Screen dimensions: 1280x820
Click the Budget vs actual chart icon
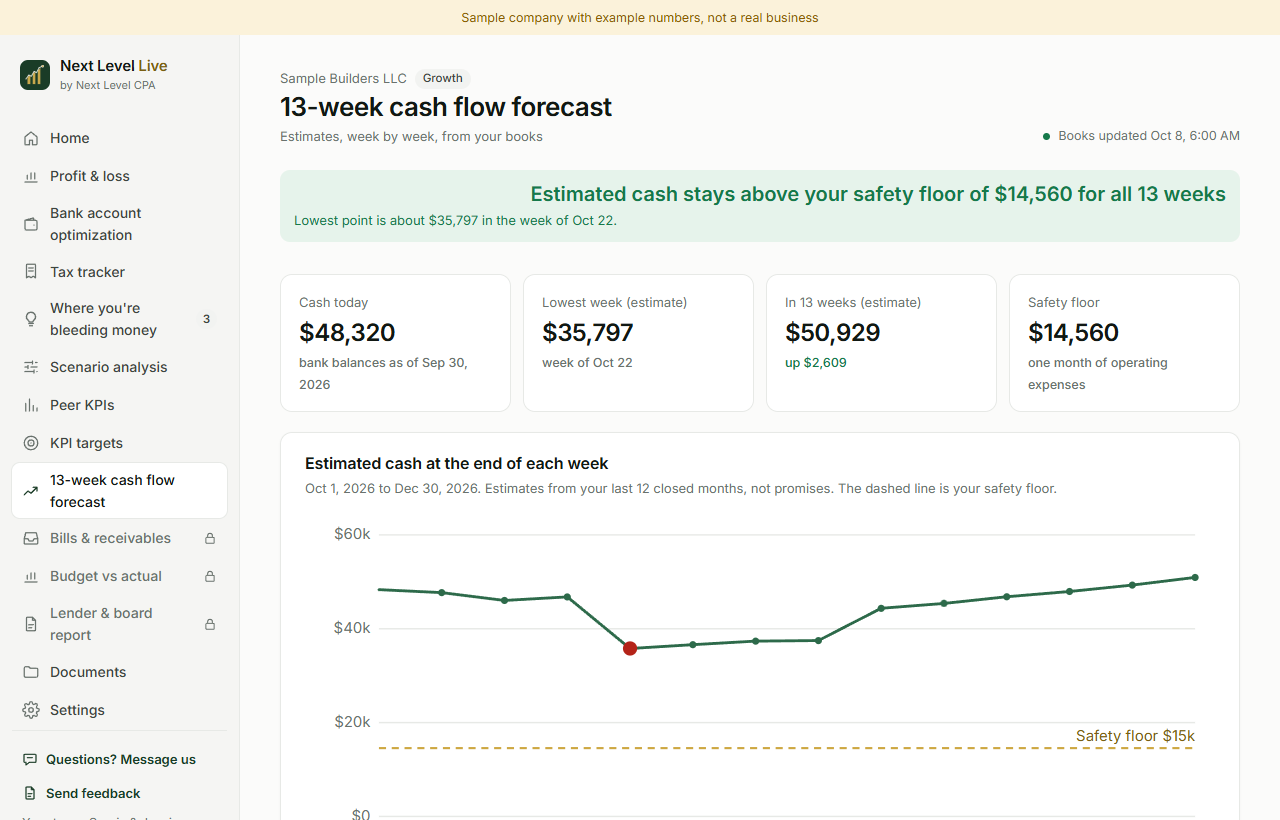point(31,576)
